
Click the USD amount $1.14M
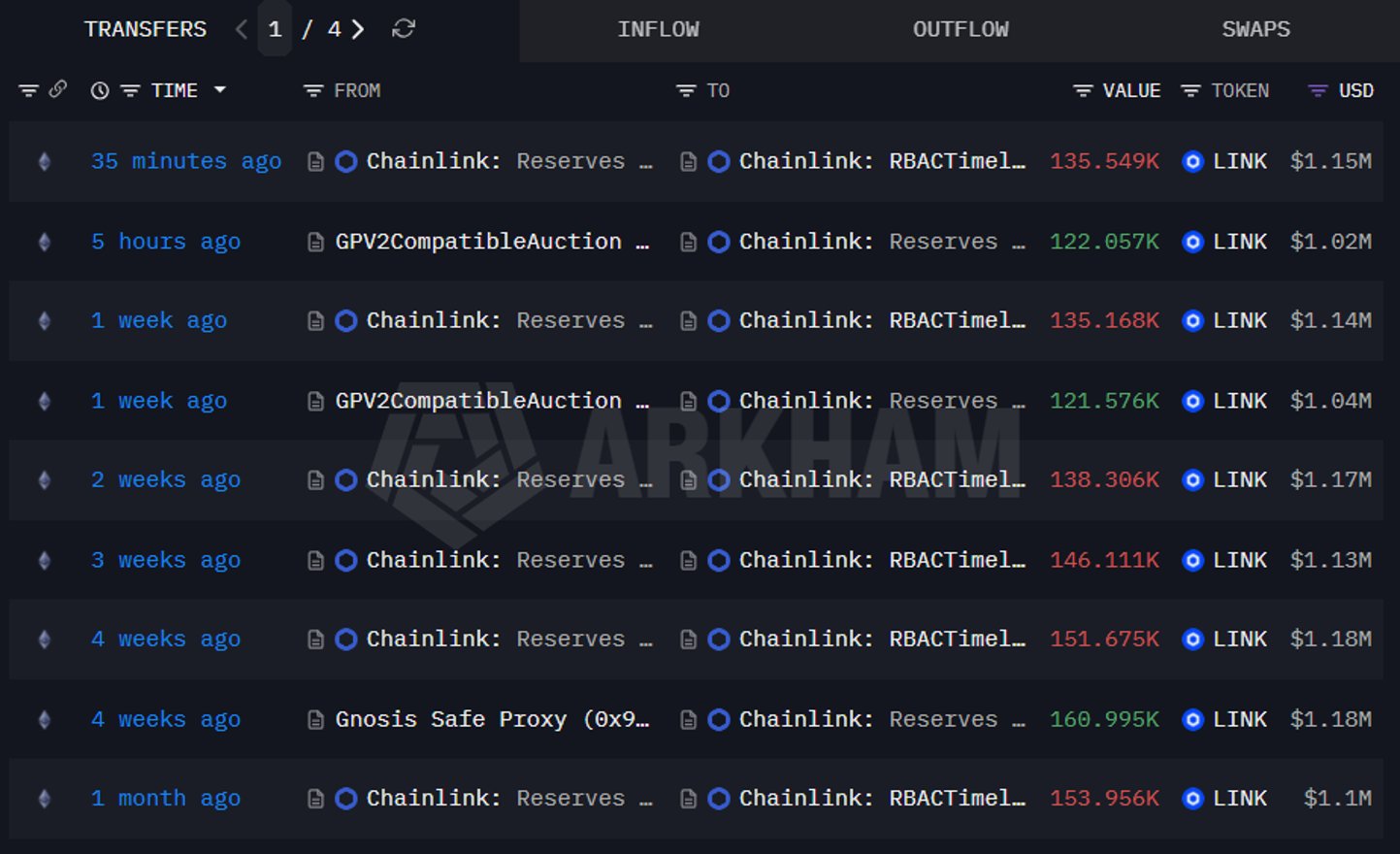coord(1331,320)
